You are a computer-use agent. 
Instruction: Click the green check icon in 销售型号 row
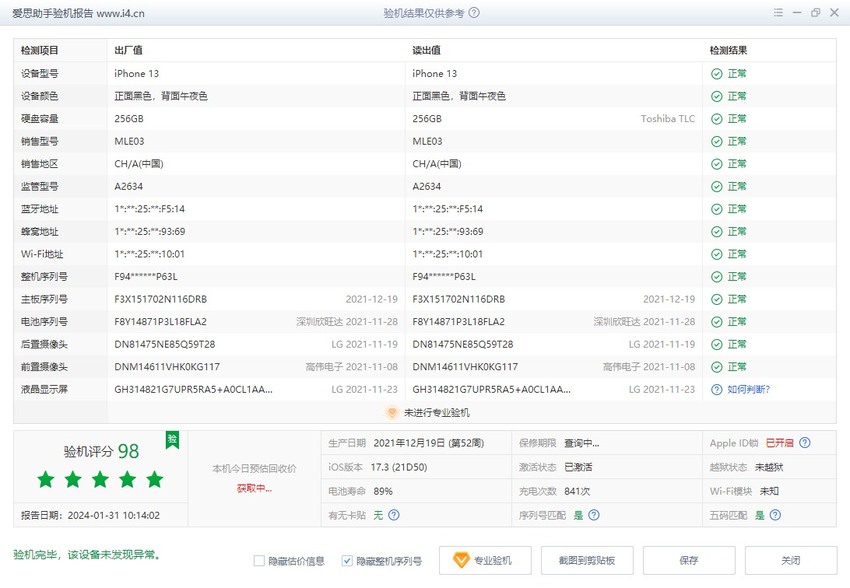(717, 141)
